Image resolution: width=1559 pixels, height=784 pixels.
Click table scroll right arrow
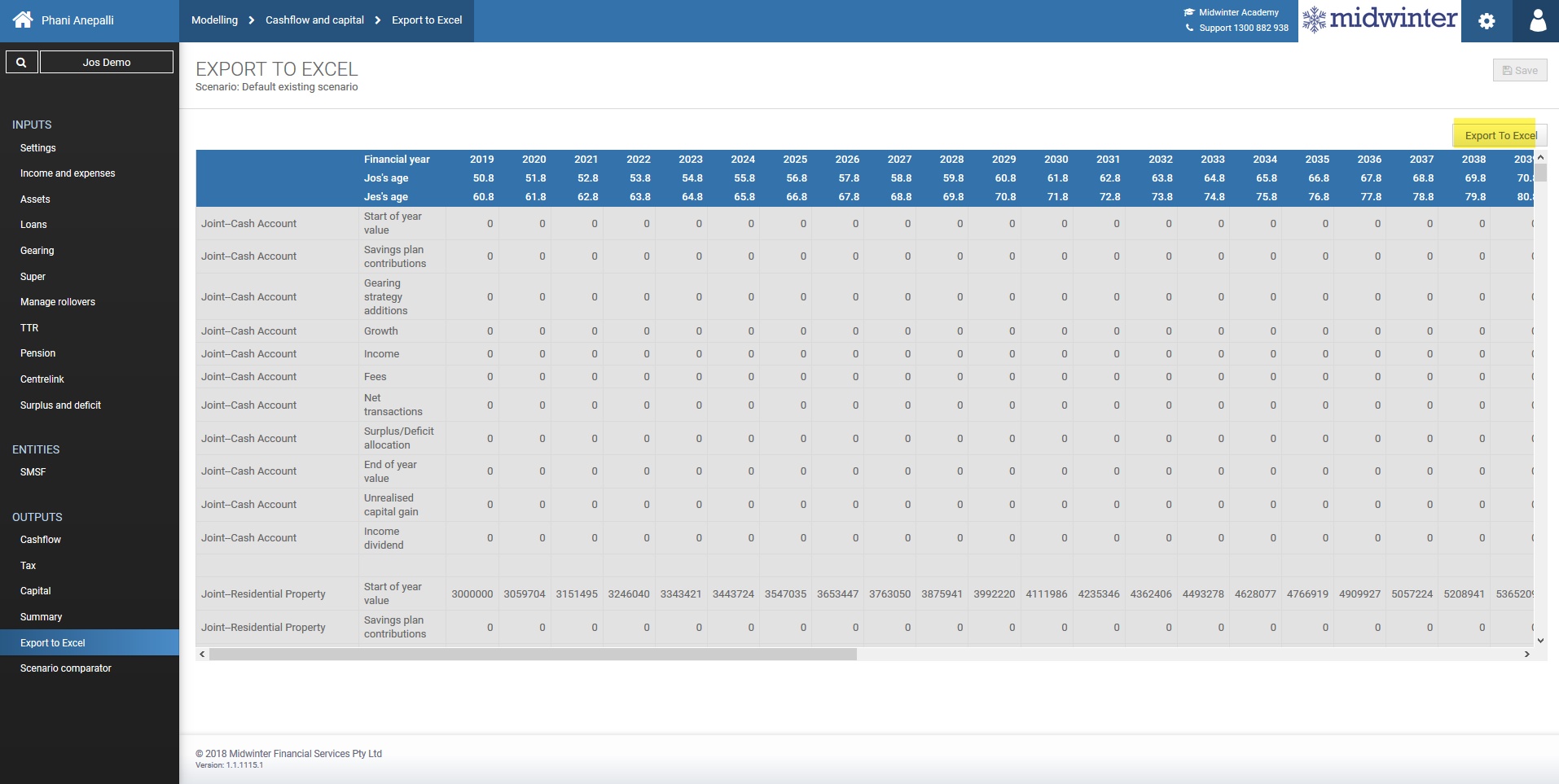click(1526, 655)
